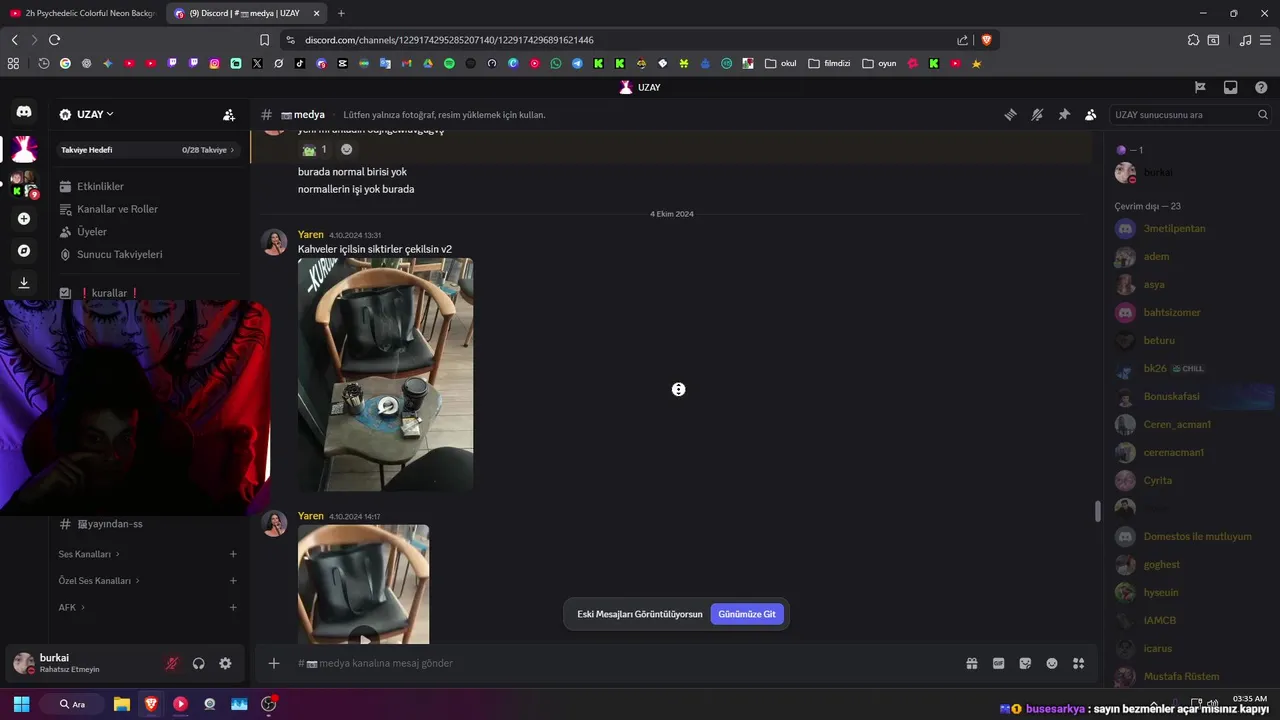The width and height of the screenshot is (1280, 720).
Task: Open filmdizi bookmarks folder
Action: tap(829, 63)
